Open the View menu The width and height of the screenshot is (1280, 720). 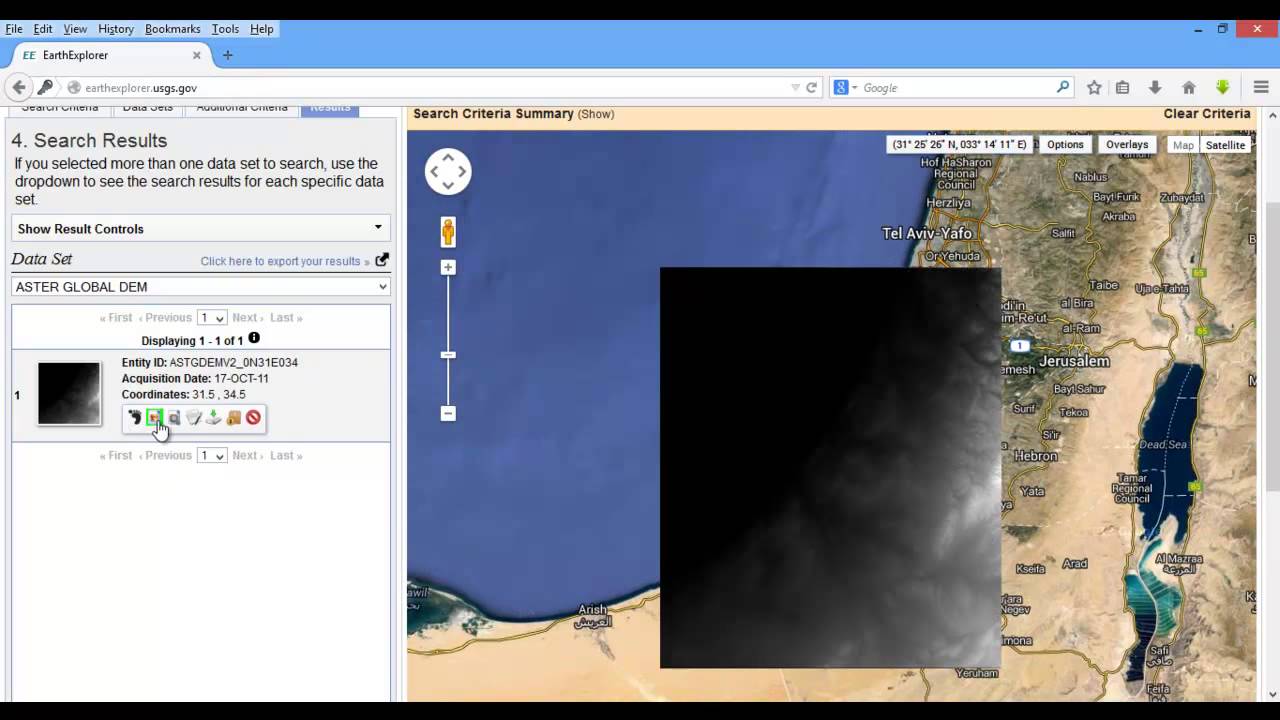click(75, 29)
